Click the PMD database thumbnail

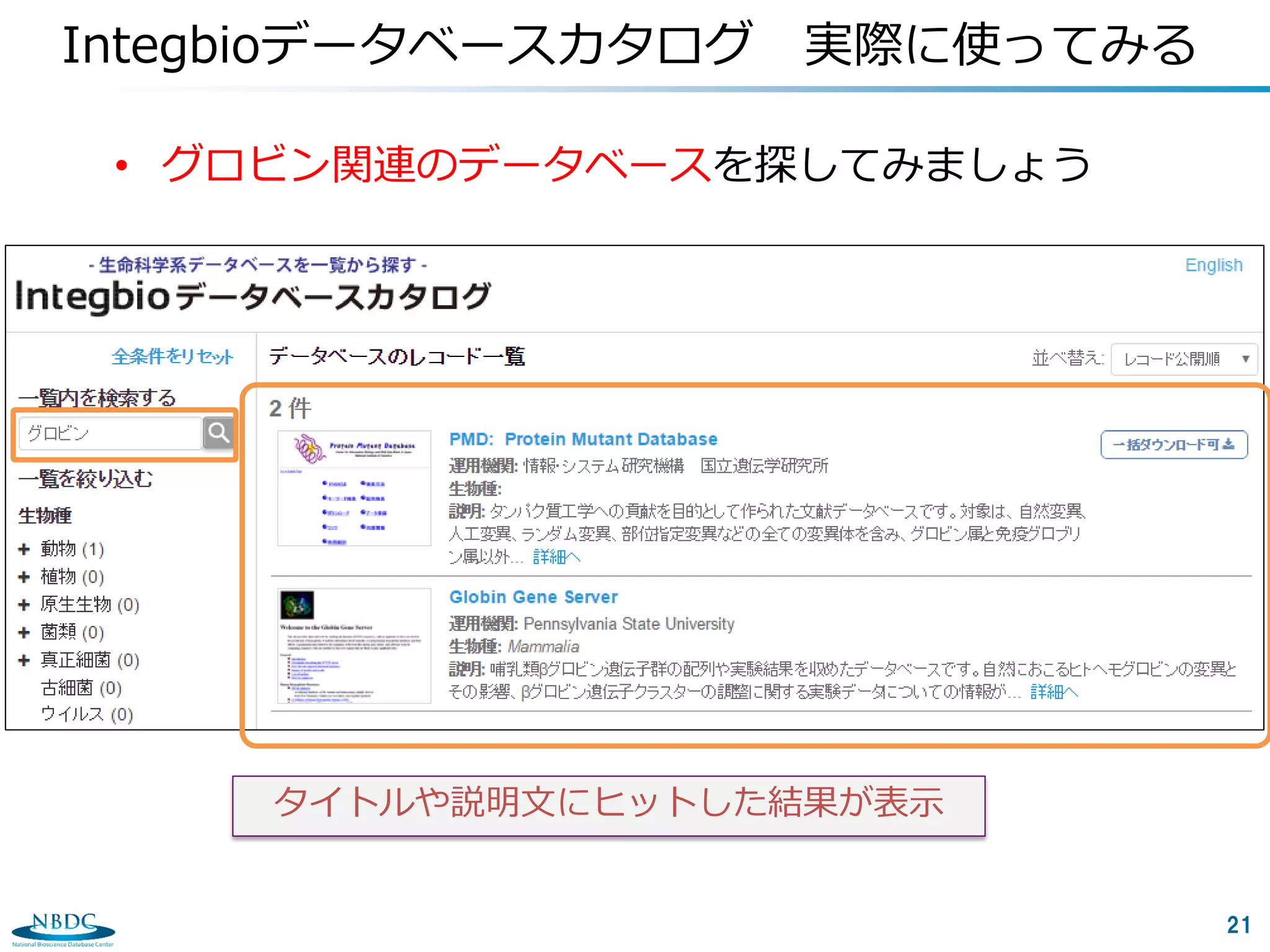(x=354, y=488)
